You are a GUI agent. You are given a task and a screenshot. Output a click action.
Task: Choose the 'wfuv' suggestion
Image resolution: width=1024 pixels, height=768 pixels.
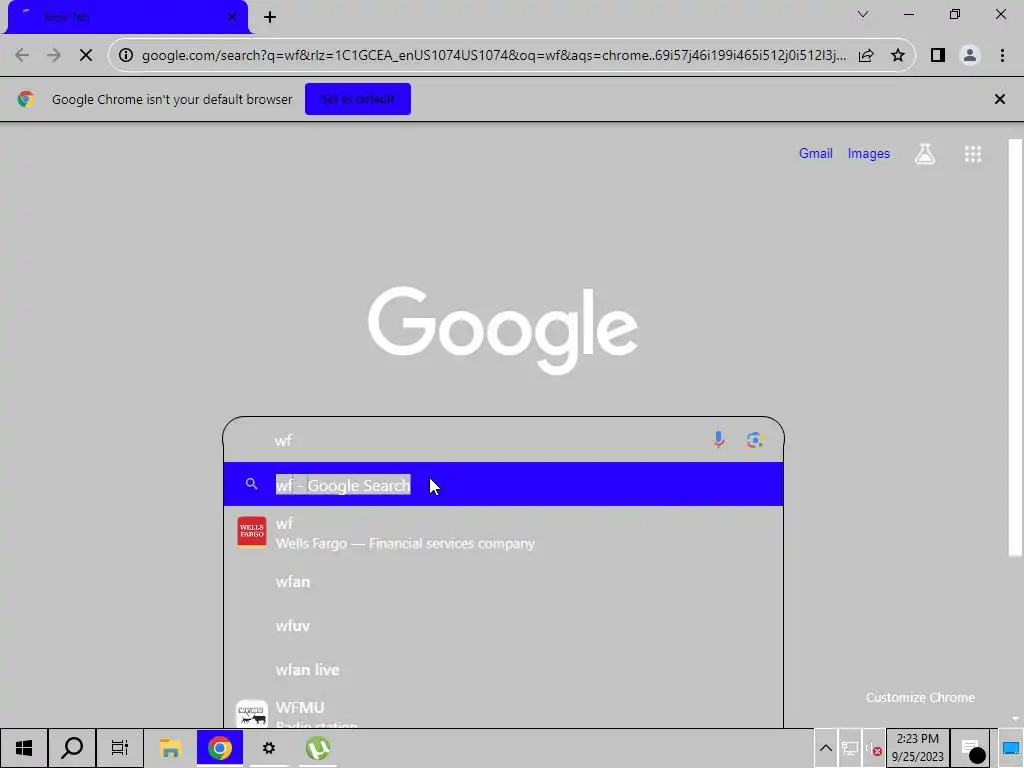pyautogui.click(x=504, y=626)
